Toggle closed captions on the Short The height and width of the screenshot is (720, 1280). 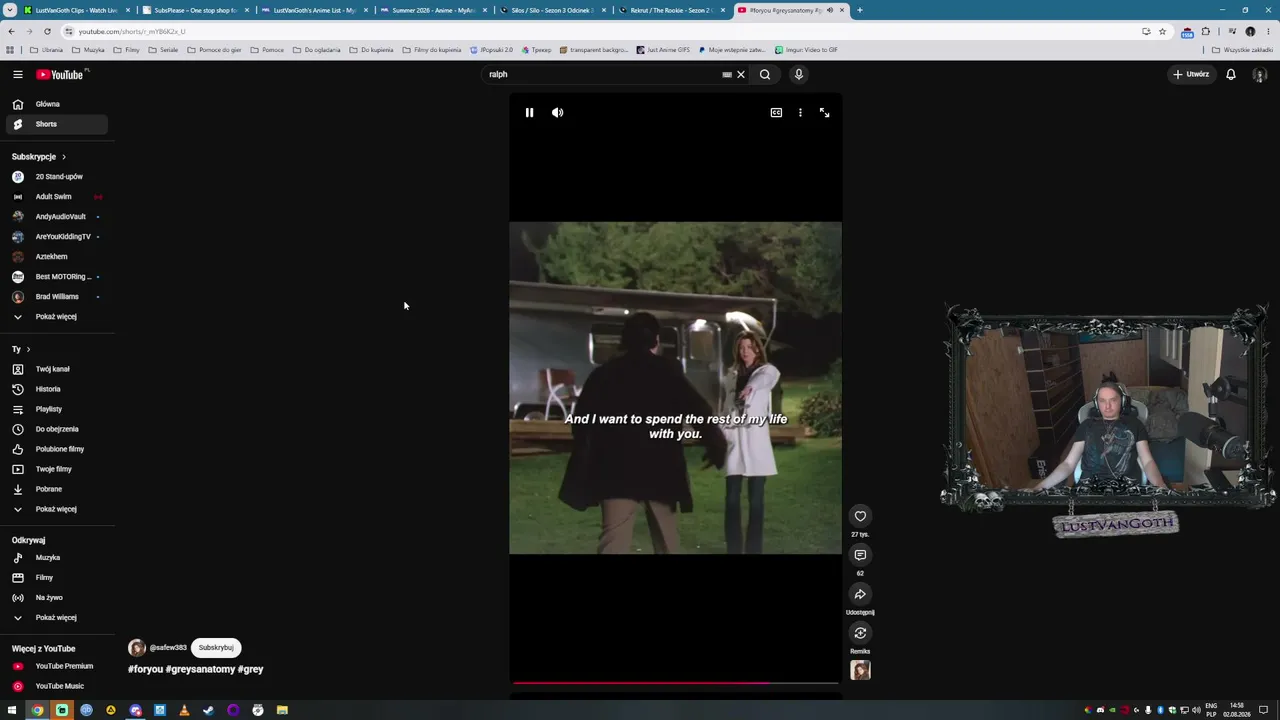tap(776, 113)
